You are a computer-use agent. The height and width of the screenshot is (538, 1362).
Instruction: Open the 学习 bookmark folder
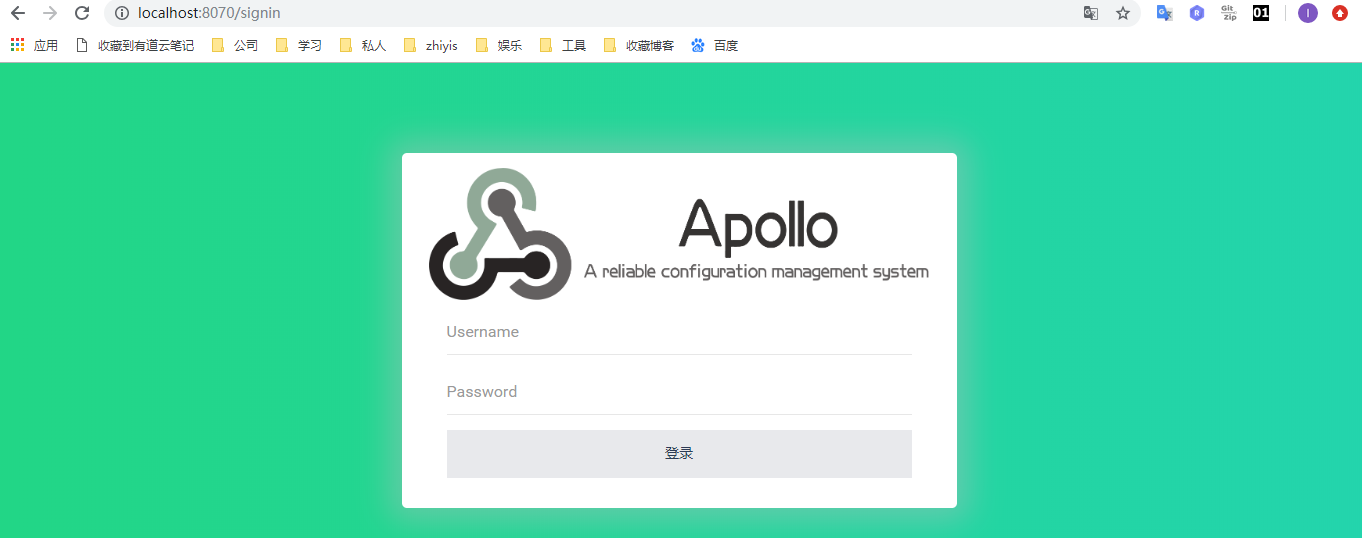[x=299, y=45]
